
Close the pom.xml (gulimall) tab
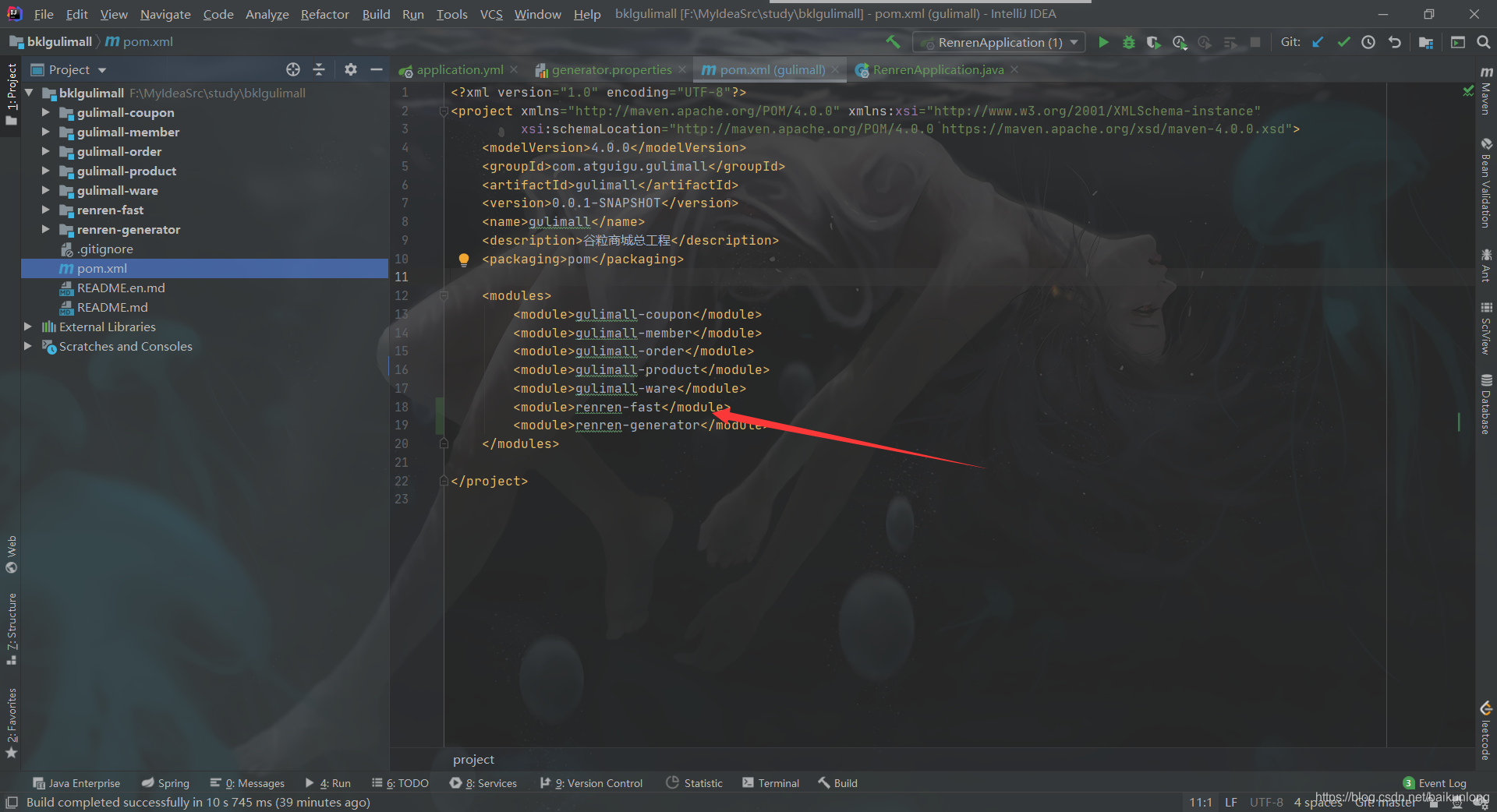point(836,70)
